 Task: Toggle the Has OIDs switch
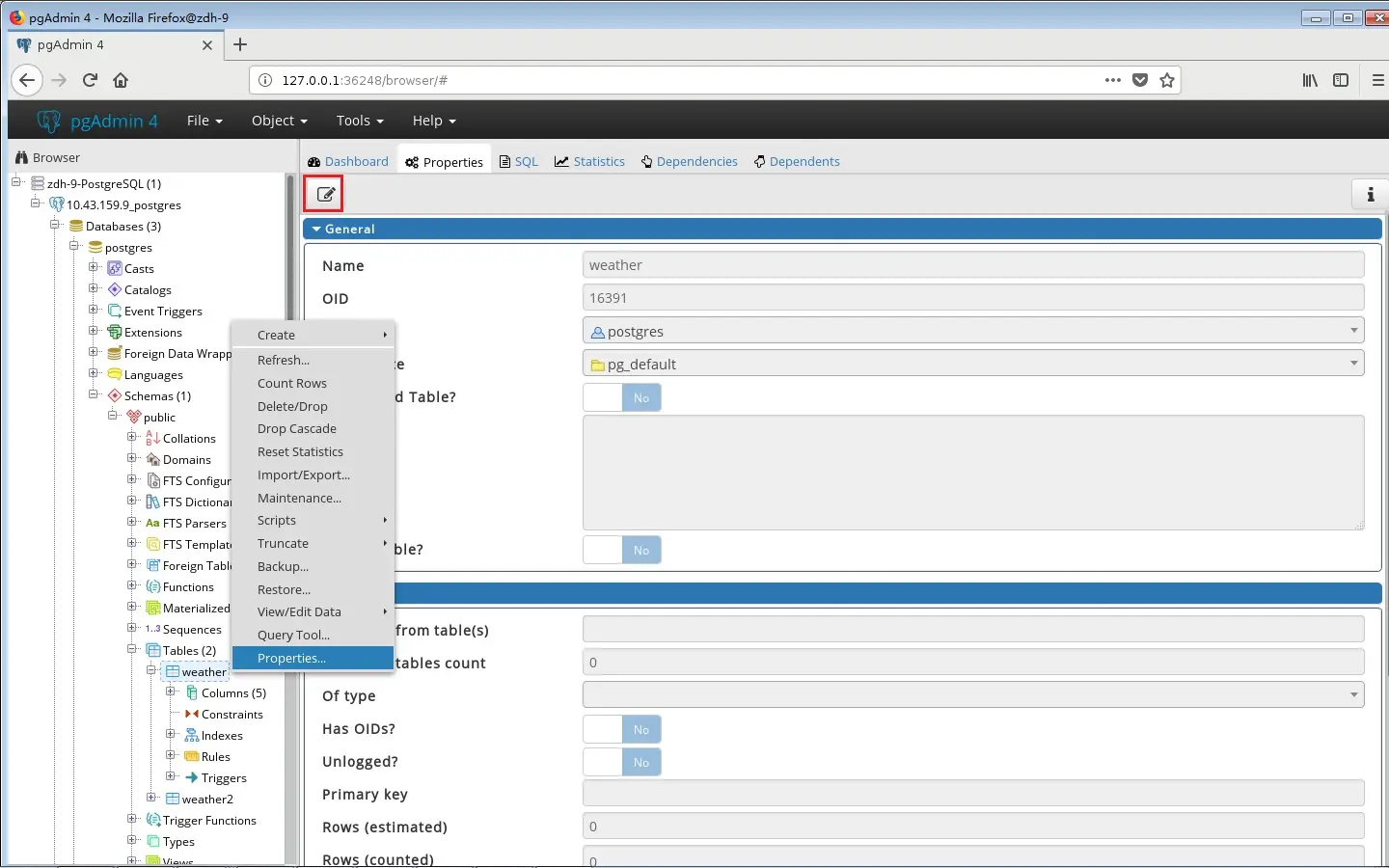pos(622,729)
